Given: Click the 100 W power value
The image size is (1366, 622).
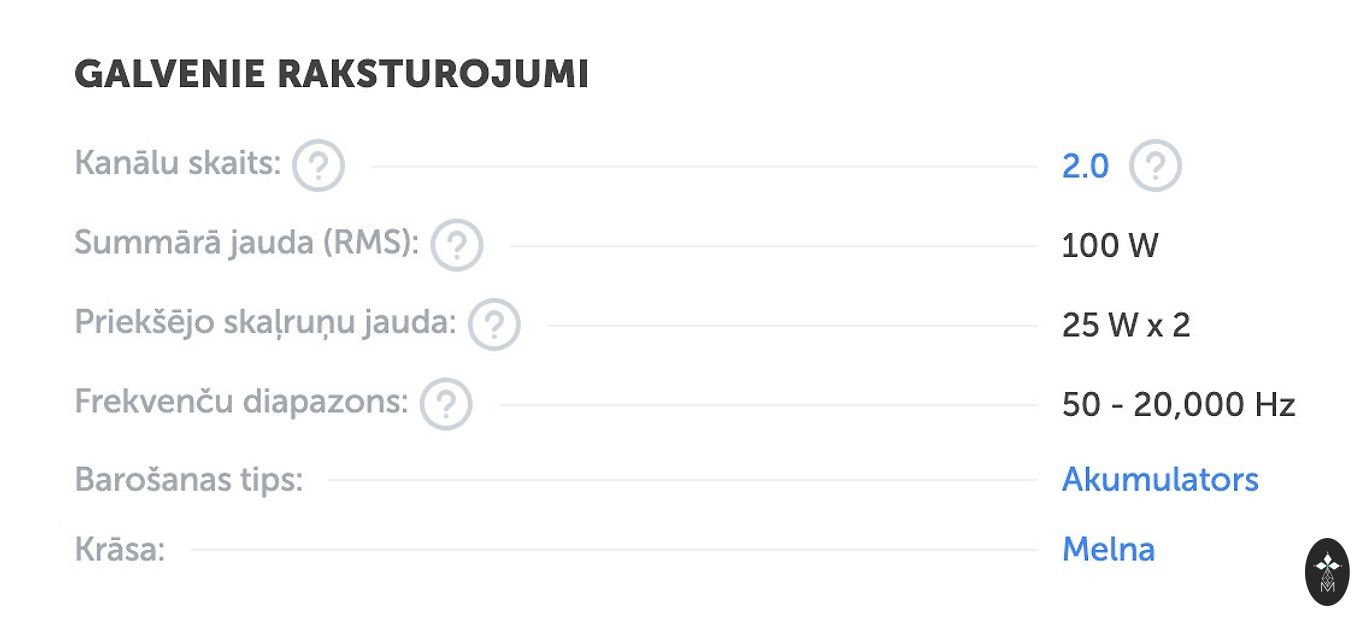Looking at the screenshot, I should coord(1109,246).
